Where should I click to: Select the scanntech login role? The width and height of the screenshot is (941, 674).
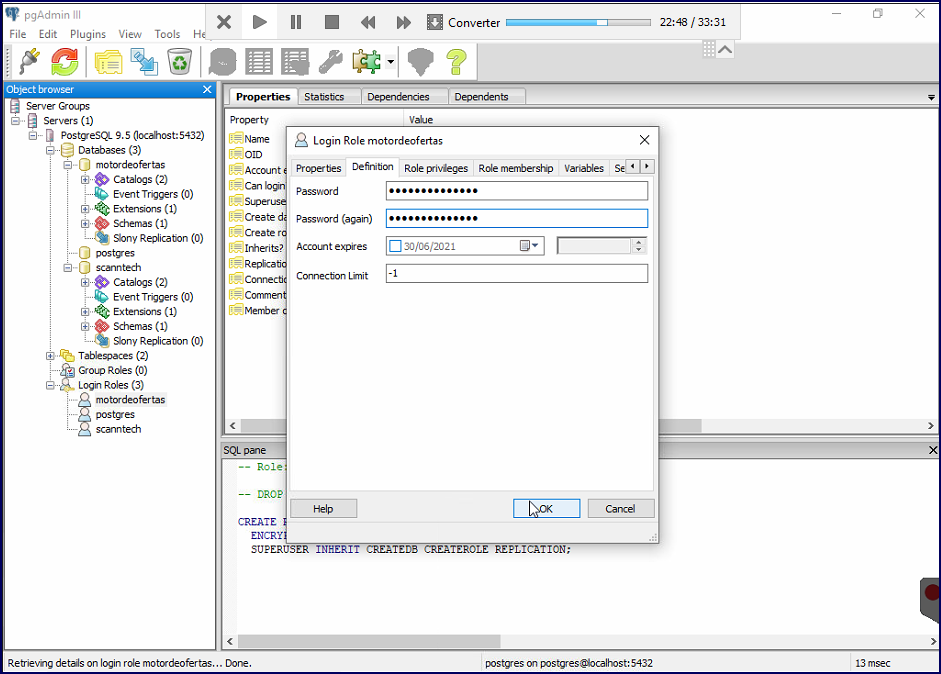point(118,429)
